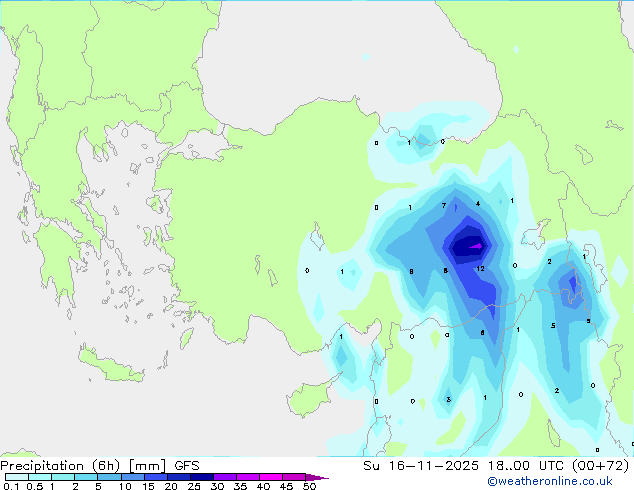Click the 30 legend scale label
634x490 pixels.
pos(217,486)
